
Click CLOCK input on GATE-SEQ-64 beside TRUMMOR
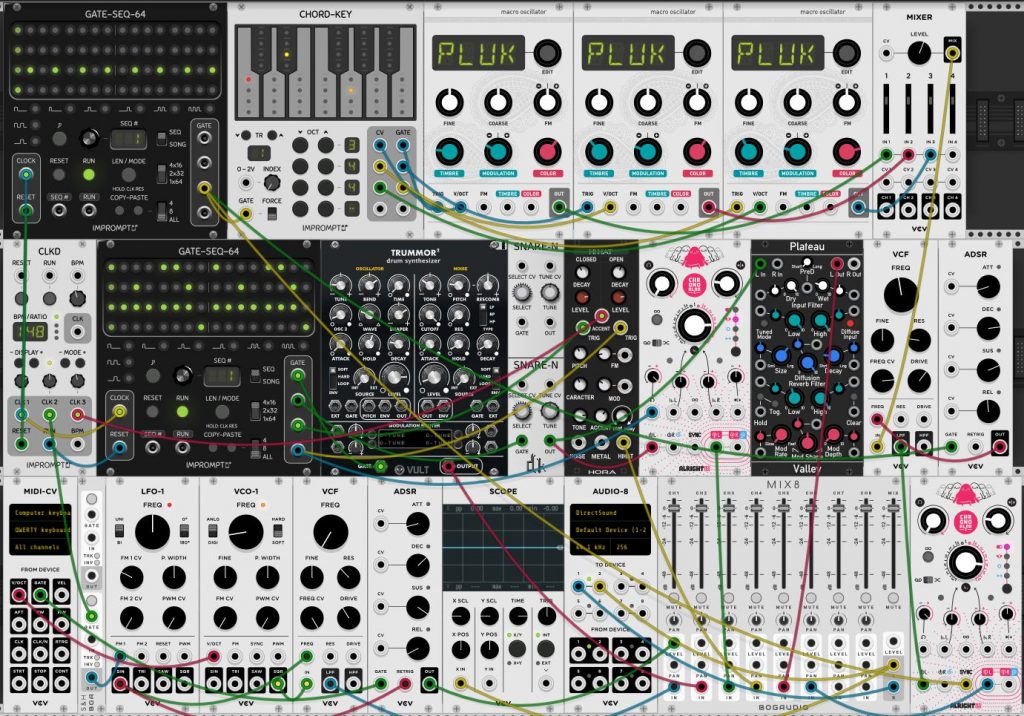120,411
